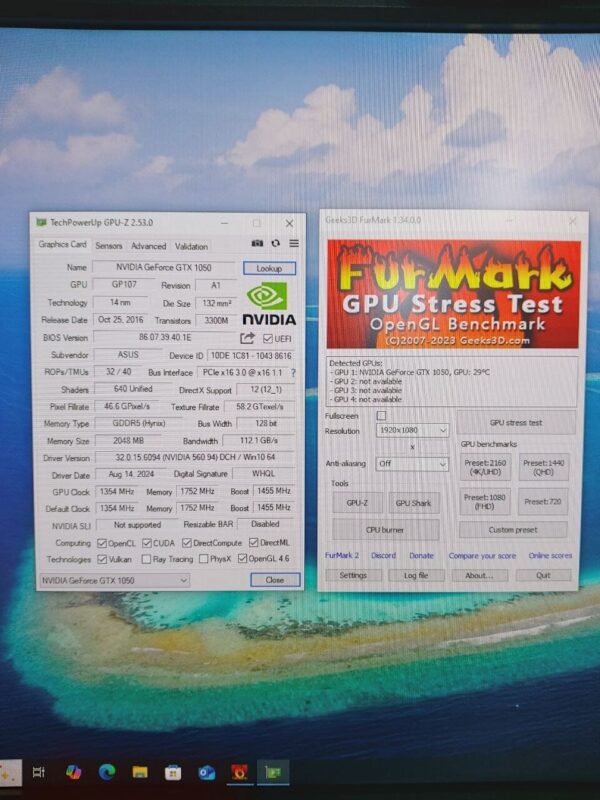Open Microsoft Edge from the taskbar

(106, 771)
